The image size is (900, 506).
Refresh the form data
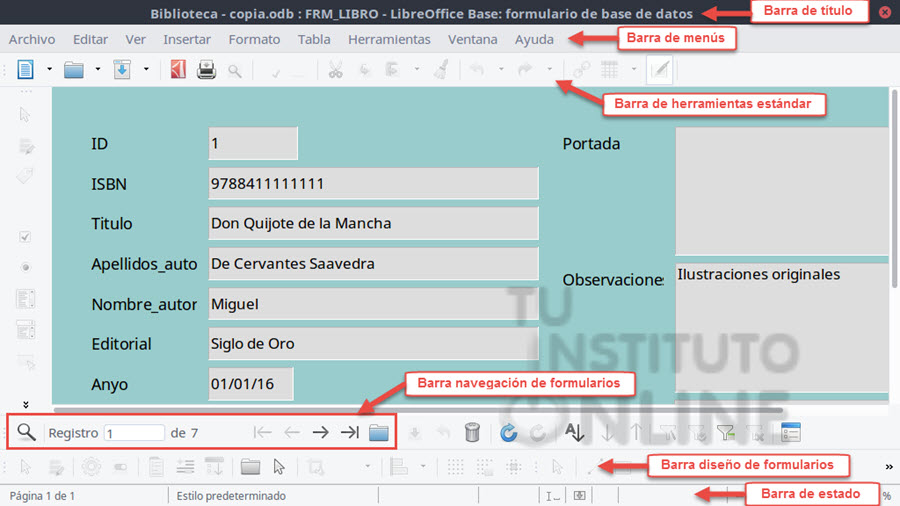coord(509,433)
